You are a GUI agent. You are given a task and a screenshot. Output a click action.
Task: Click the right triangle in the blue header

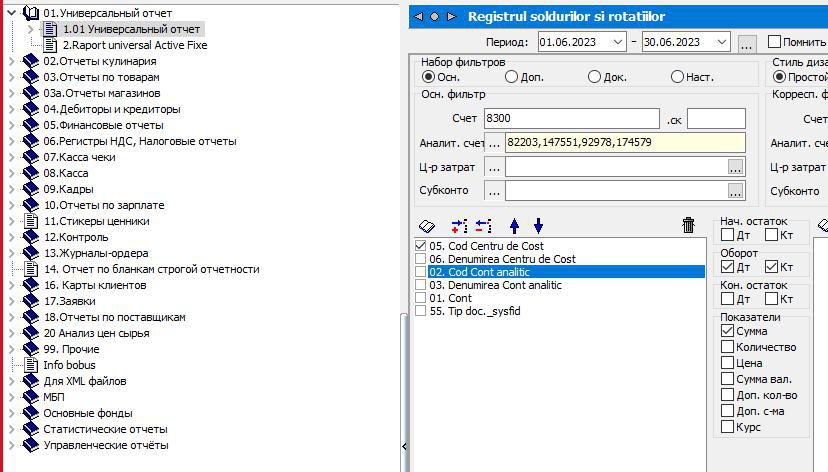click(451, 16)
